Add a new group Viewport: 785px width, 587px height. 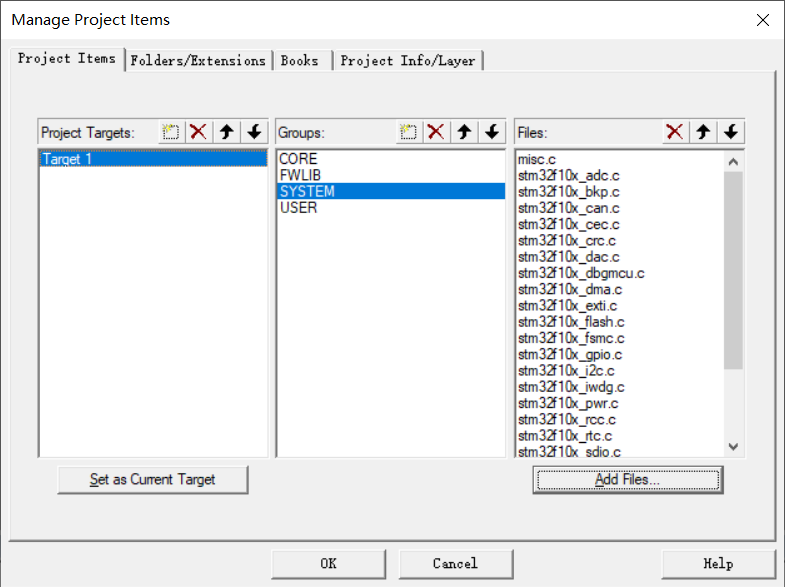point(409,132)
